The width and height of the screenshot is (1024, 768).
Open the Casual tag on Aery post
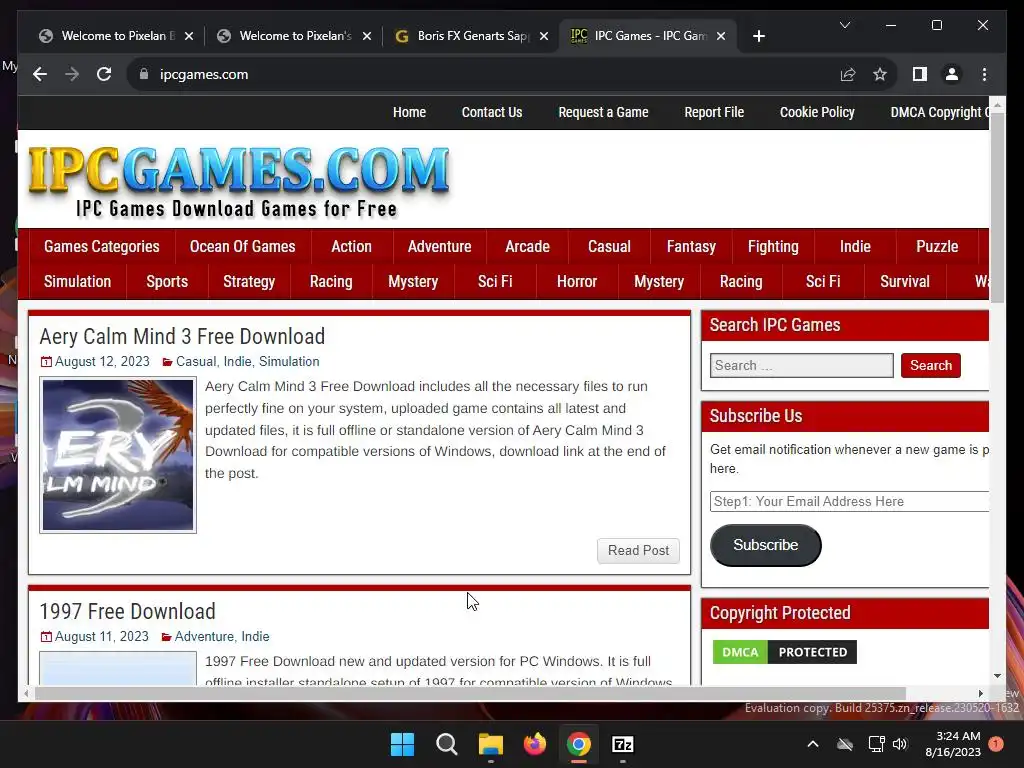[196, 361]
